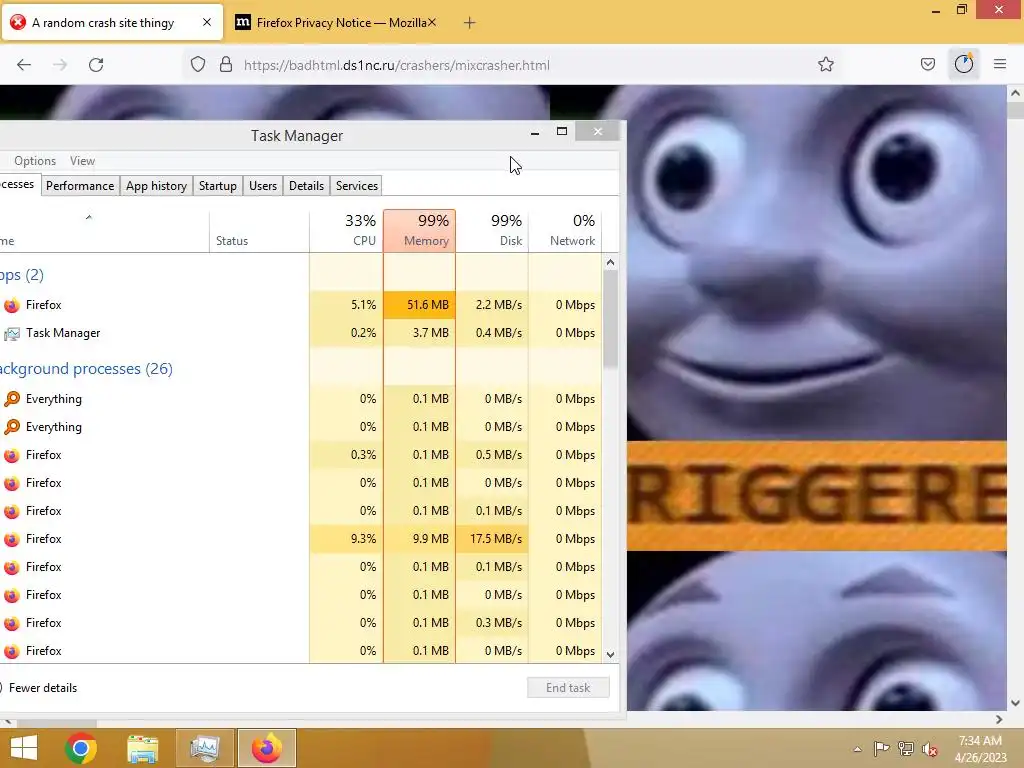1024x768 pixels.
Task: Open a new tab with the plus button
Action: (469, 23)
